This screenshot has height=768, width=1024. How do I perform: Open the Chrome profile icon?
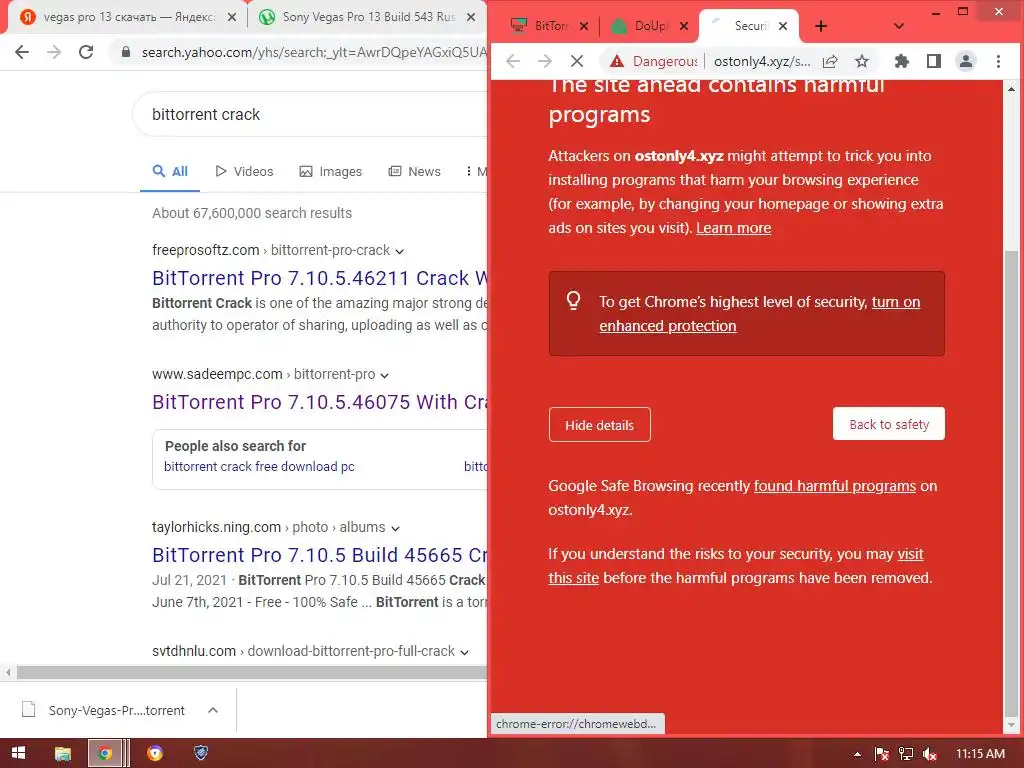point(966,61)
